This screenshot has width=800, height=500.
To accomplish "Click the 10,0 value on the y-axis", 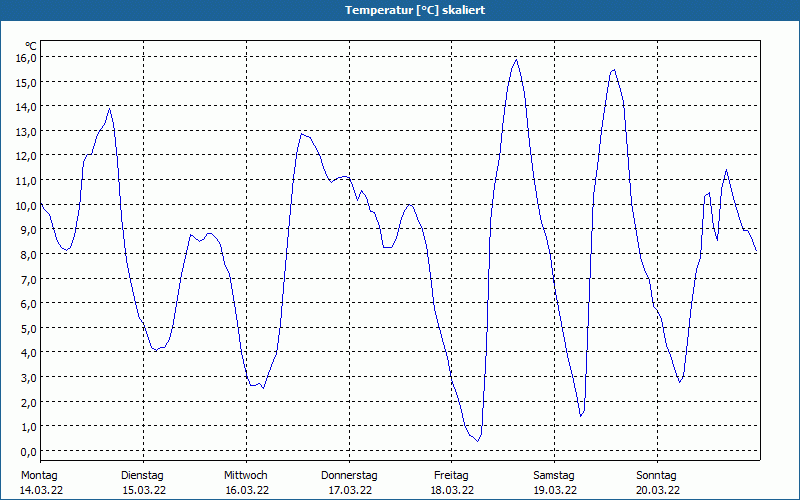I will tap(27, 206).
